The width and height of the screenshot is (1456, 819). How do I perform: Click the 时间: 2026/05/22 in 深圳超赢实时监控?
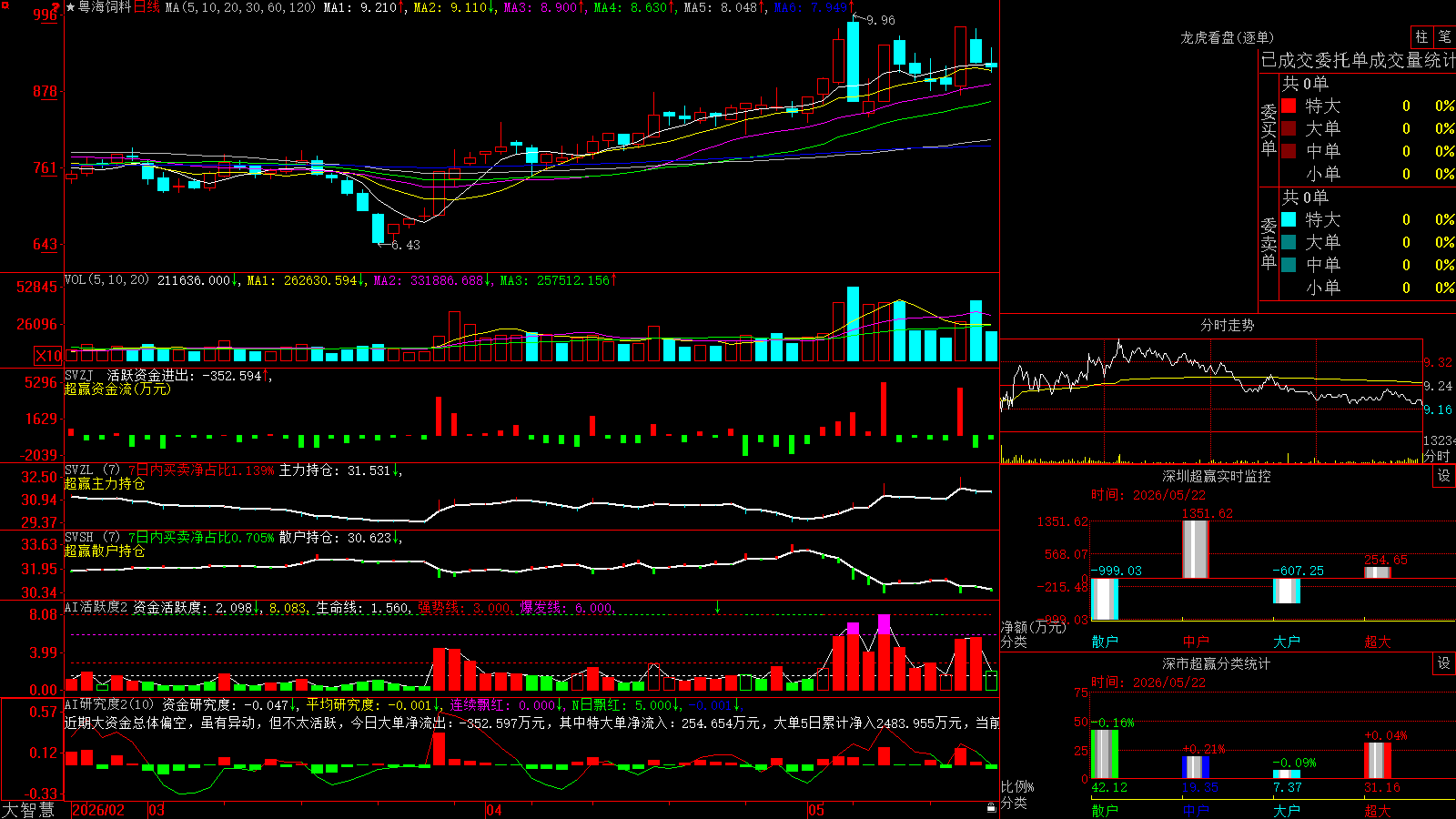pyautogui.click(x=1148, y=495)
